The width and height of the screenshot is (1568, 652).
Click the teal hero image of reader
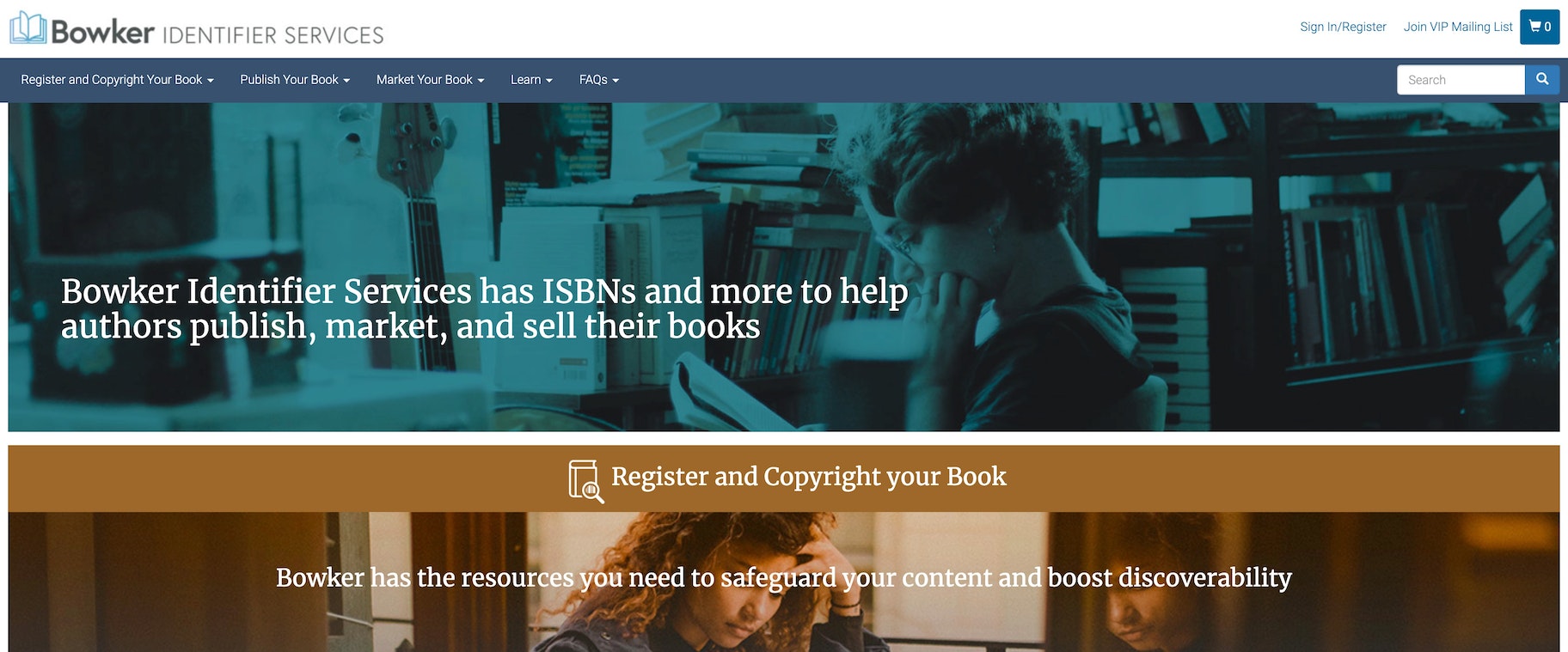pos(784,267)
